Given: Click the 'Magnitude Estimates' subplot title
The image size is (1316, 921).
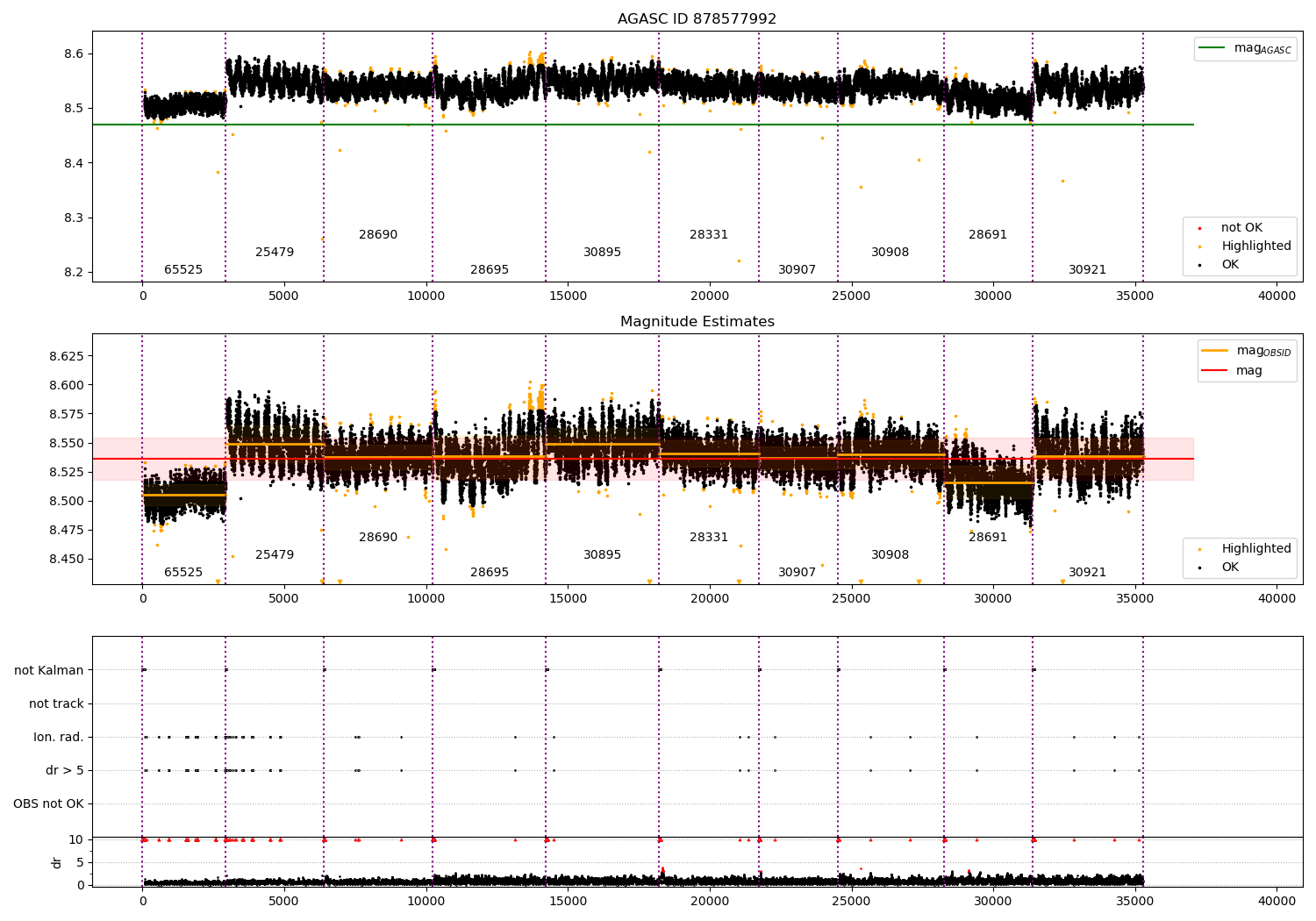Looking at the screenshot, I should pyautogui.click(x=697, y=322).
